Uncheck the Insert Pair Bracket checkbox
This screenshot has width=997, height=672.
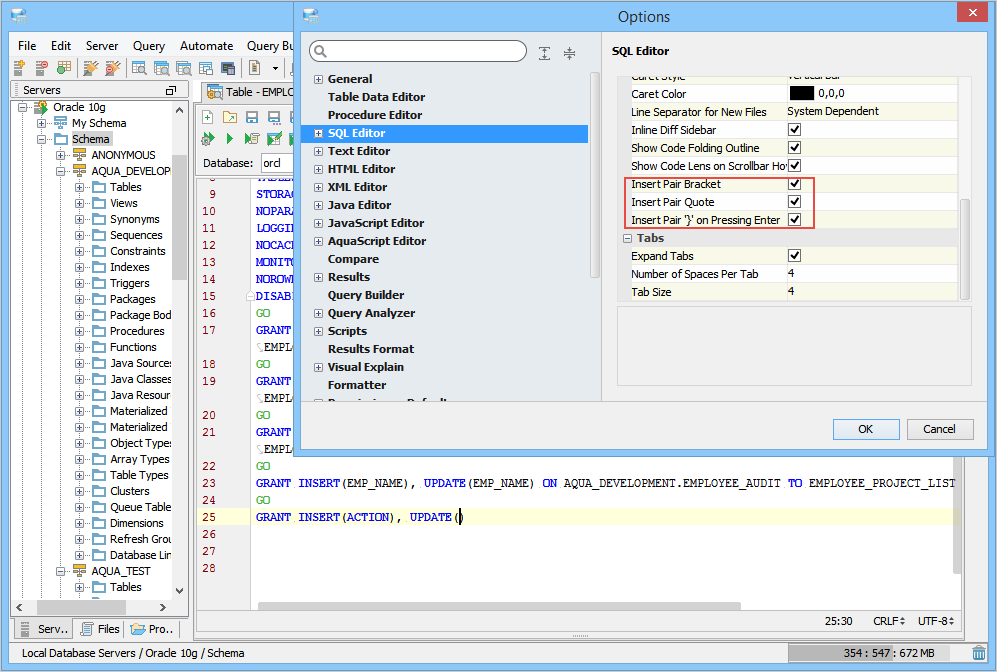point(795,184)
